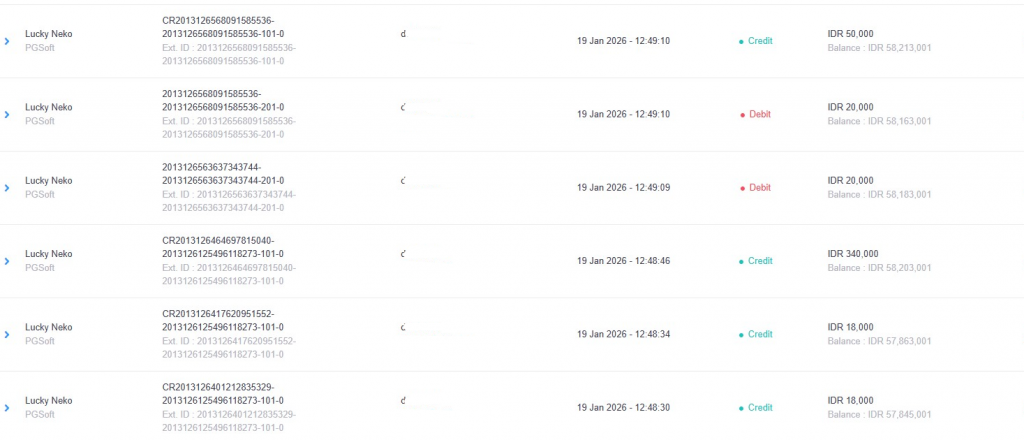Click Lucky Neko in the 12:48:46 row
The image size is (1024, 440).
tap(48, 254)
